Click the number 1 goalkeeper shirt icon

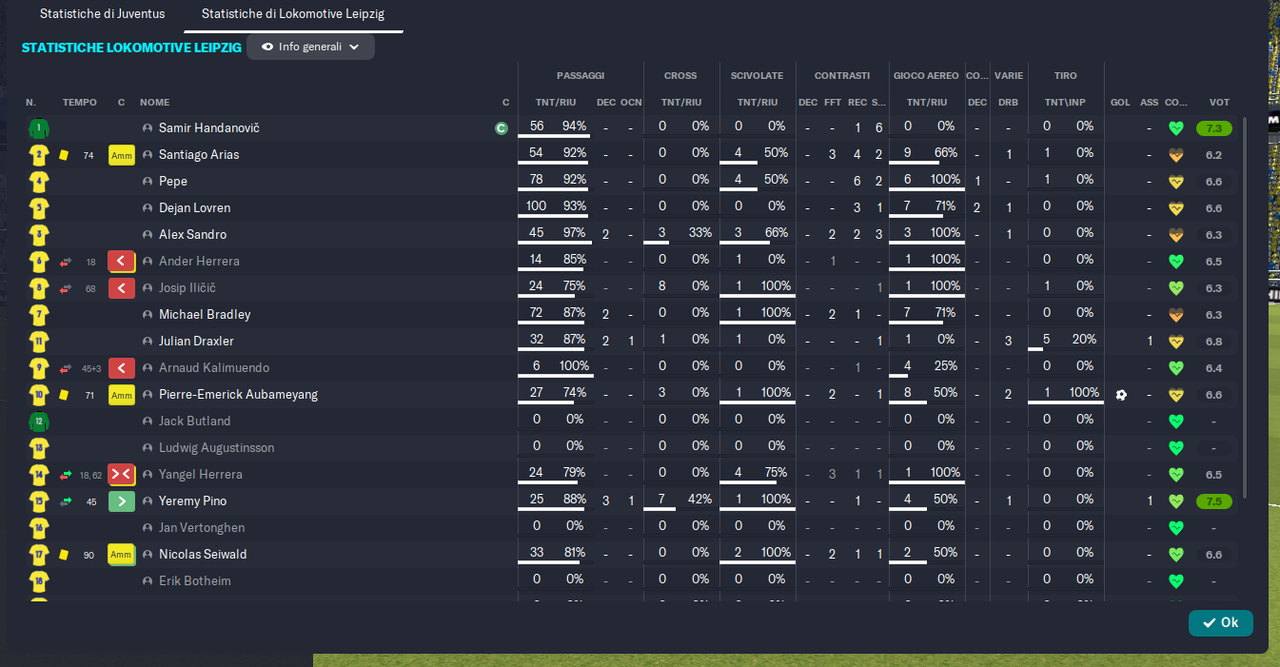[39, 128]
